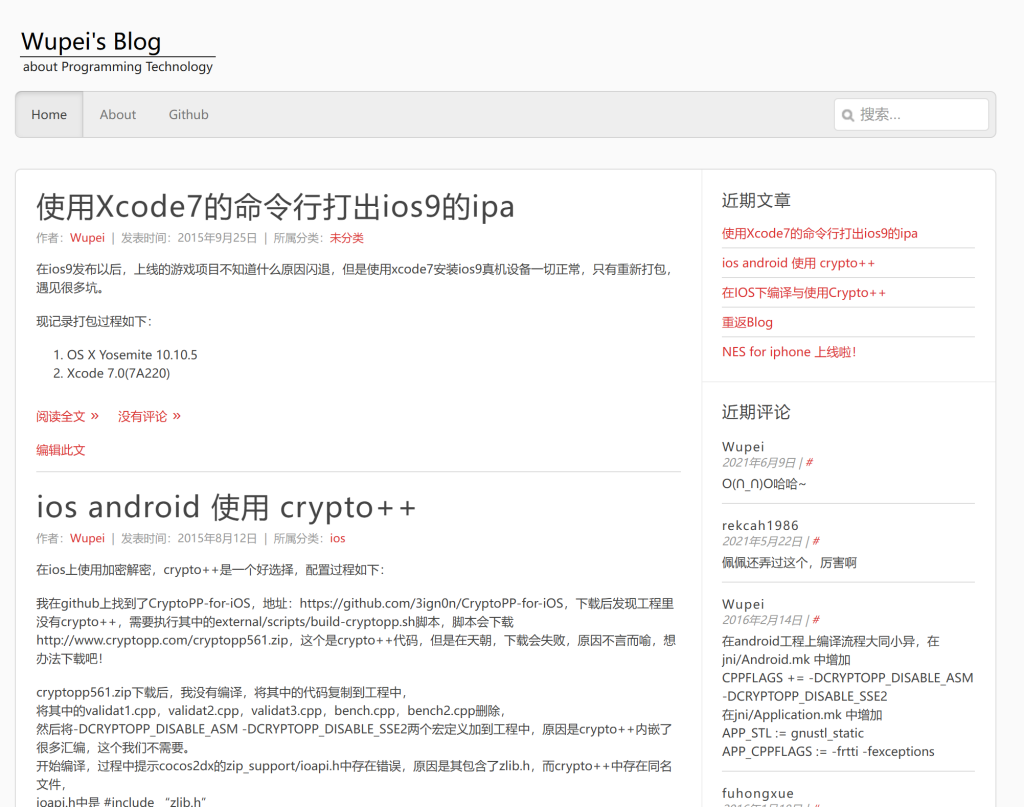This screenshot has width=1024, height=807.
Task: Open post title ios android 使用 crypto++
Action: 226,507
